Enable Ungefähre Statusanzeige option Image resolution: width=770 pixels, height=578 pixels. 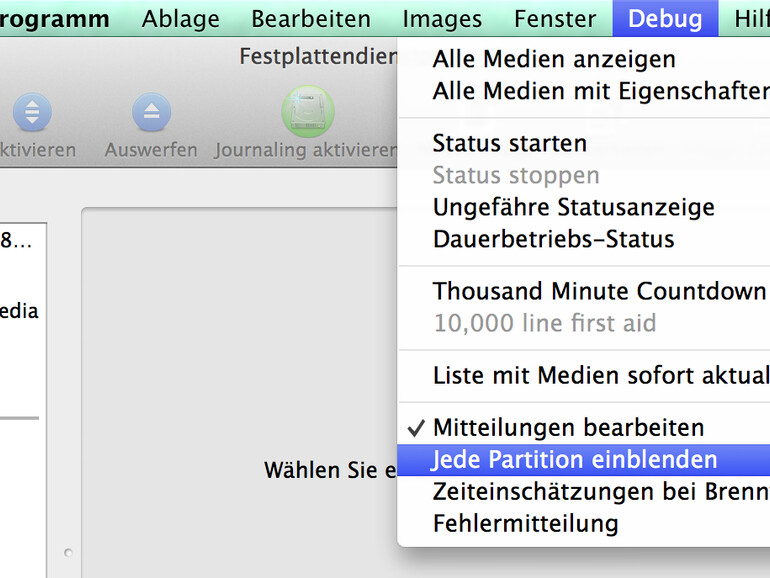(x=573, y=208)
